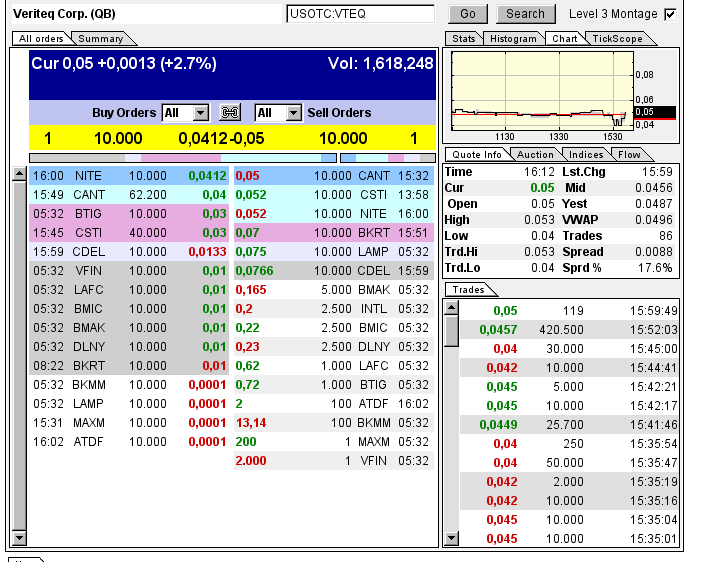Switch to the Stats tab
Image resolution: width=721 pixels, height=562 pixels.
[x=464, y=39]
